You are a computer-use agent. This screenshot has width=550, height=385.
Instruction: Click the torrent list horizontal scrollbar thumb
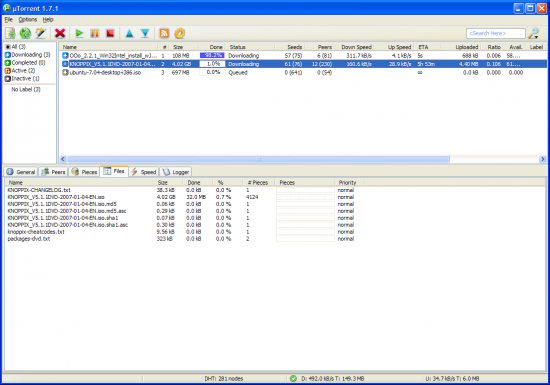tap(259, 159)
